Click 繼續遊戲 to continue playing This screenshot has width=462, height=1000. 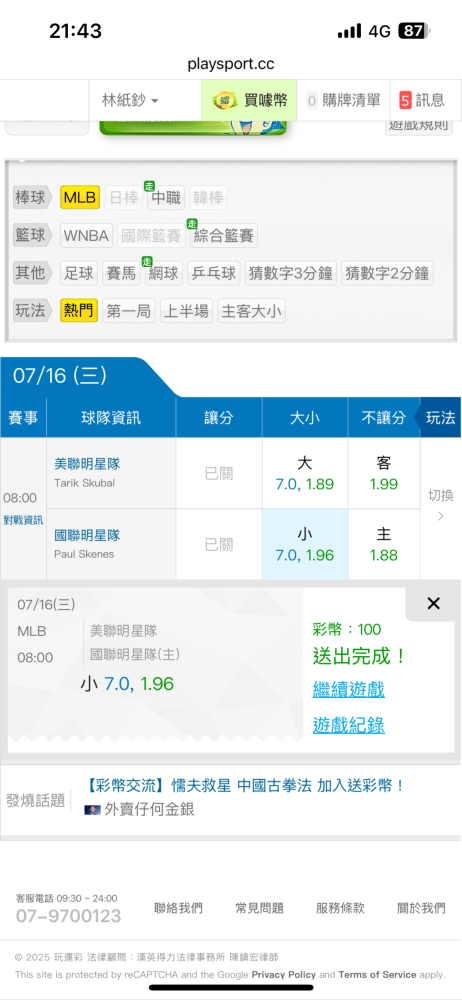348,689
